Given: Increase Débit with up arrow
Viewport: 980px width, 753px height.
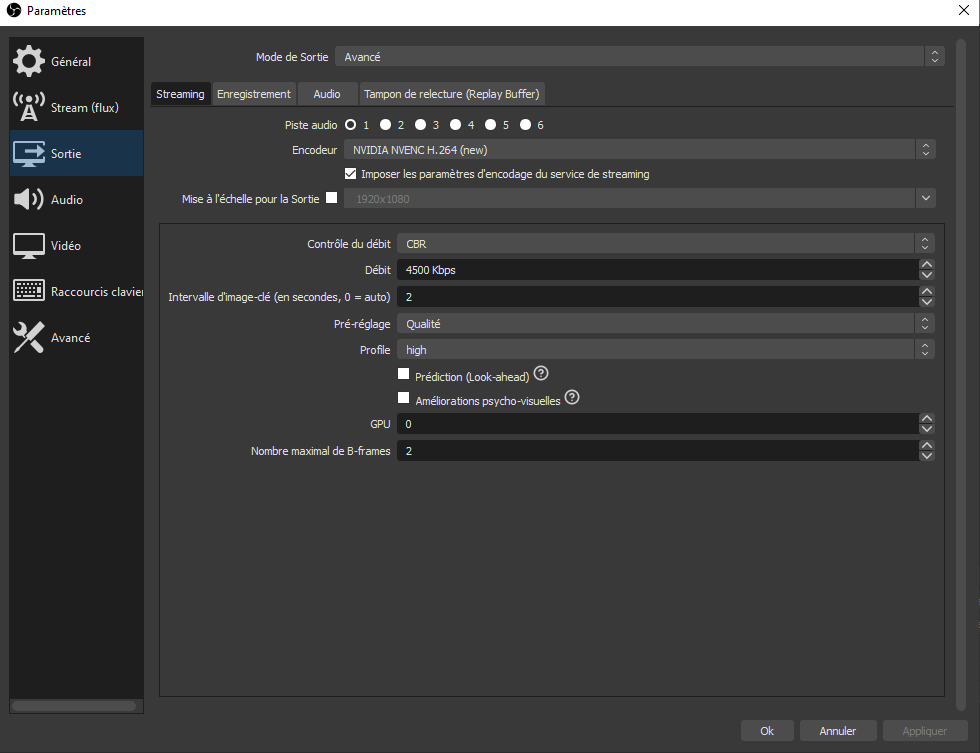Looking at the screenshot, I should (x=927, y=265).
